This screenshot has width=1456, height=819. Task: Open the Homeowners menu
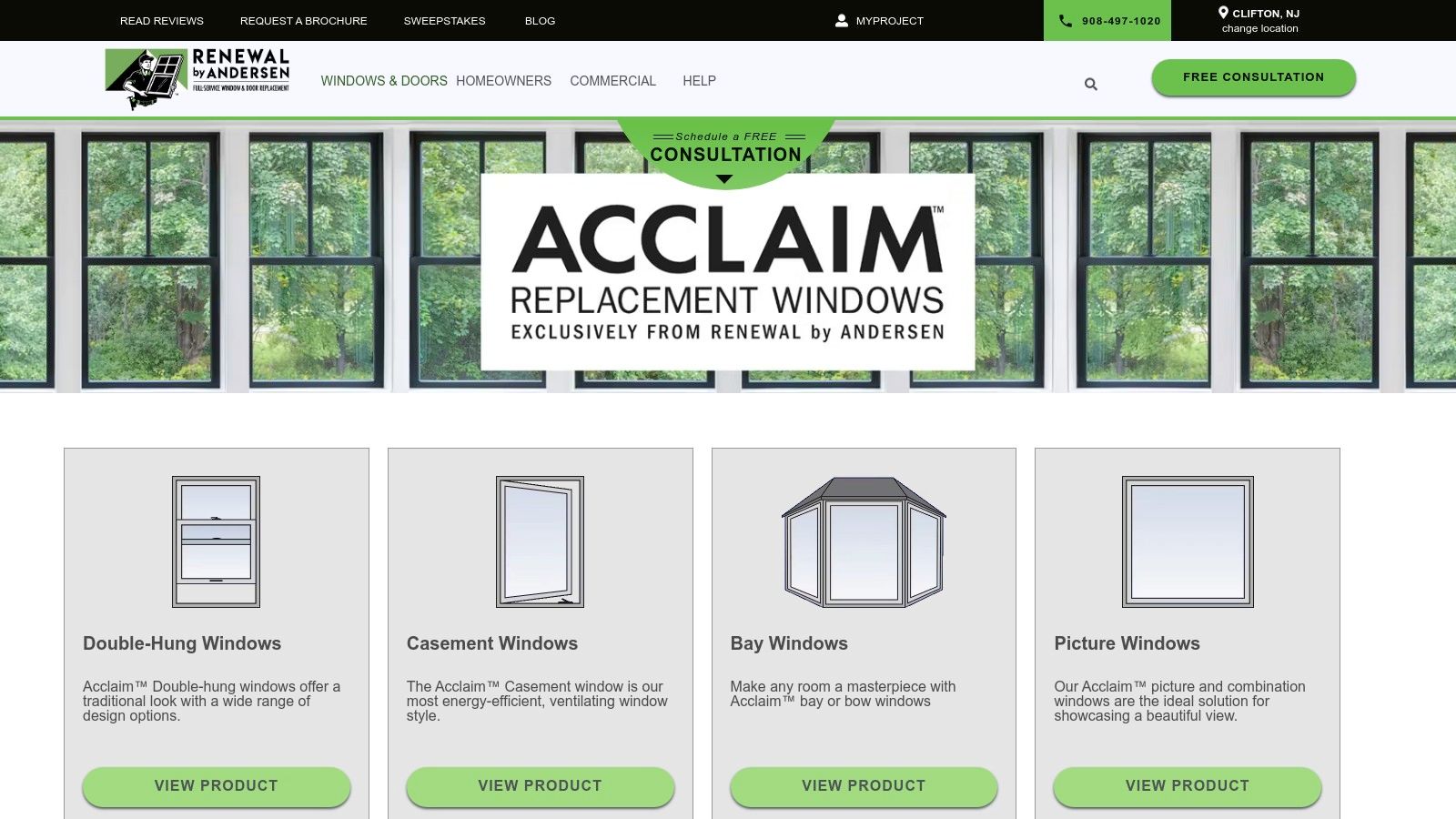pos(503,81)
